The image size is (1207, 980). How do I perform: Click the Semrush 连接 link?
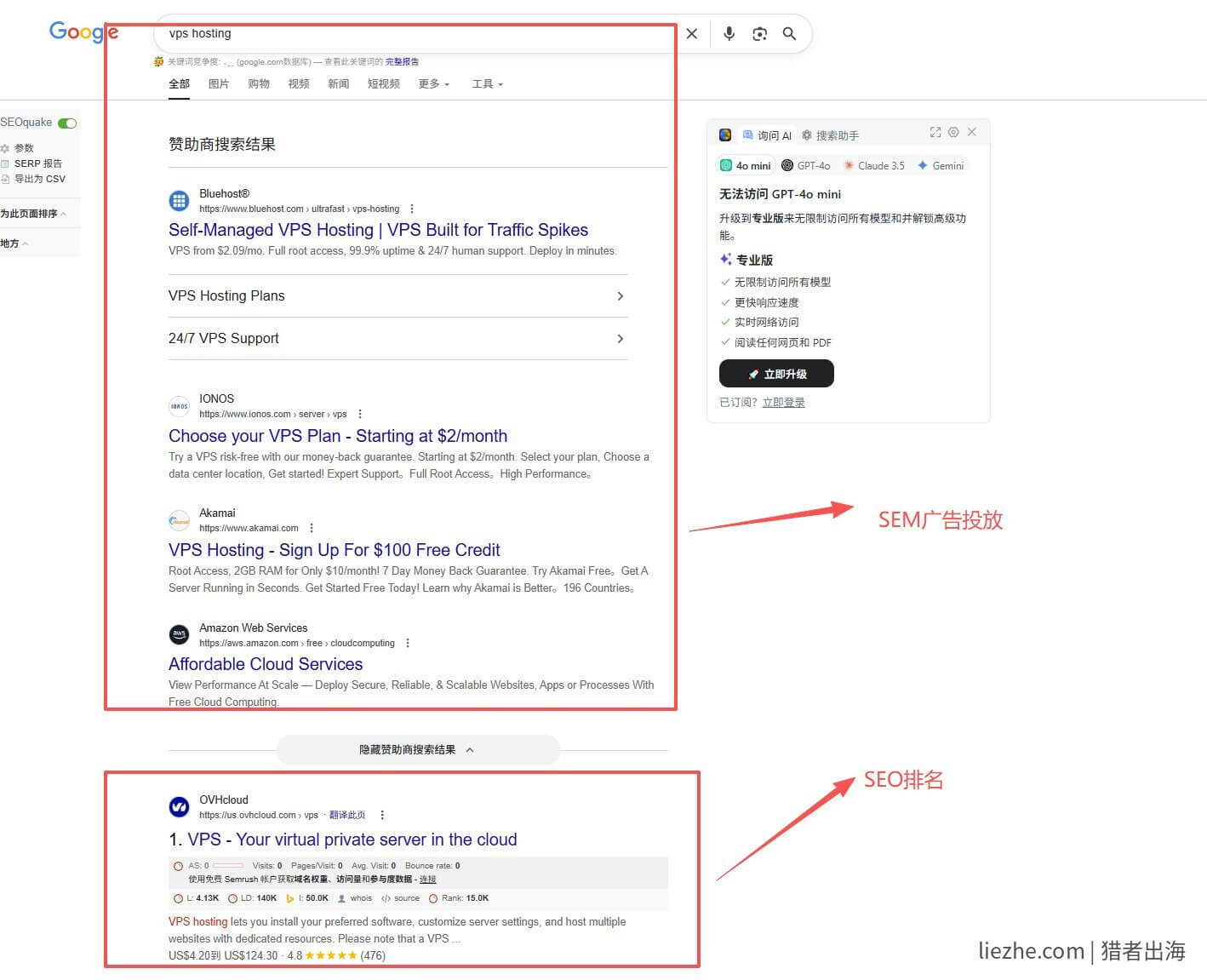pos(427,880)
